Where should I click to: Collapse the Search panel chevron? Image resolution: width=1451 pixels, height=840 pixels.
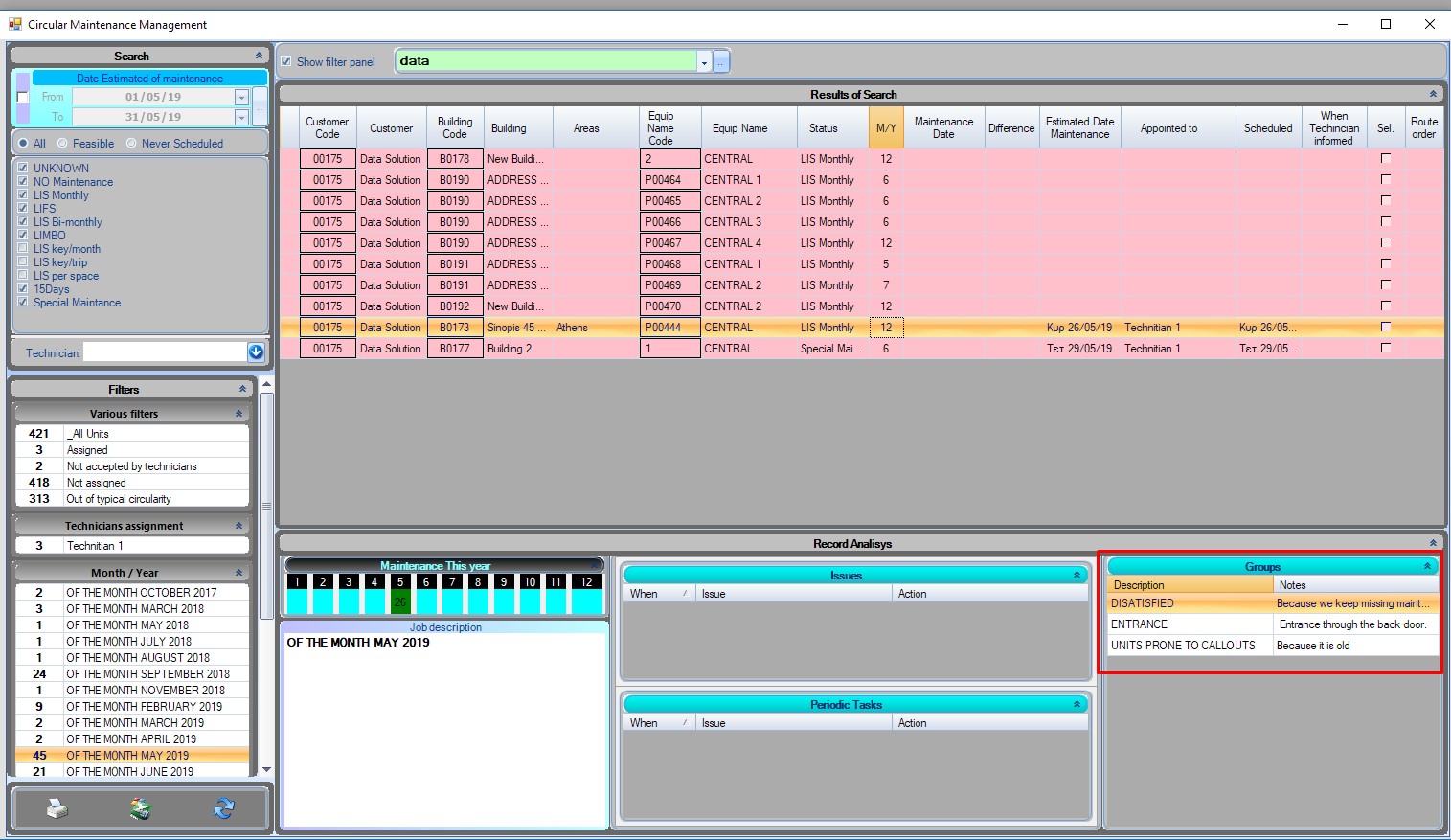point(259,57)
